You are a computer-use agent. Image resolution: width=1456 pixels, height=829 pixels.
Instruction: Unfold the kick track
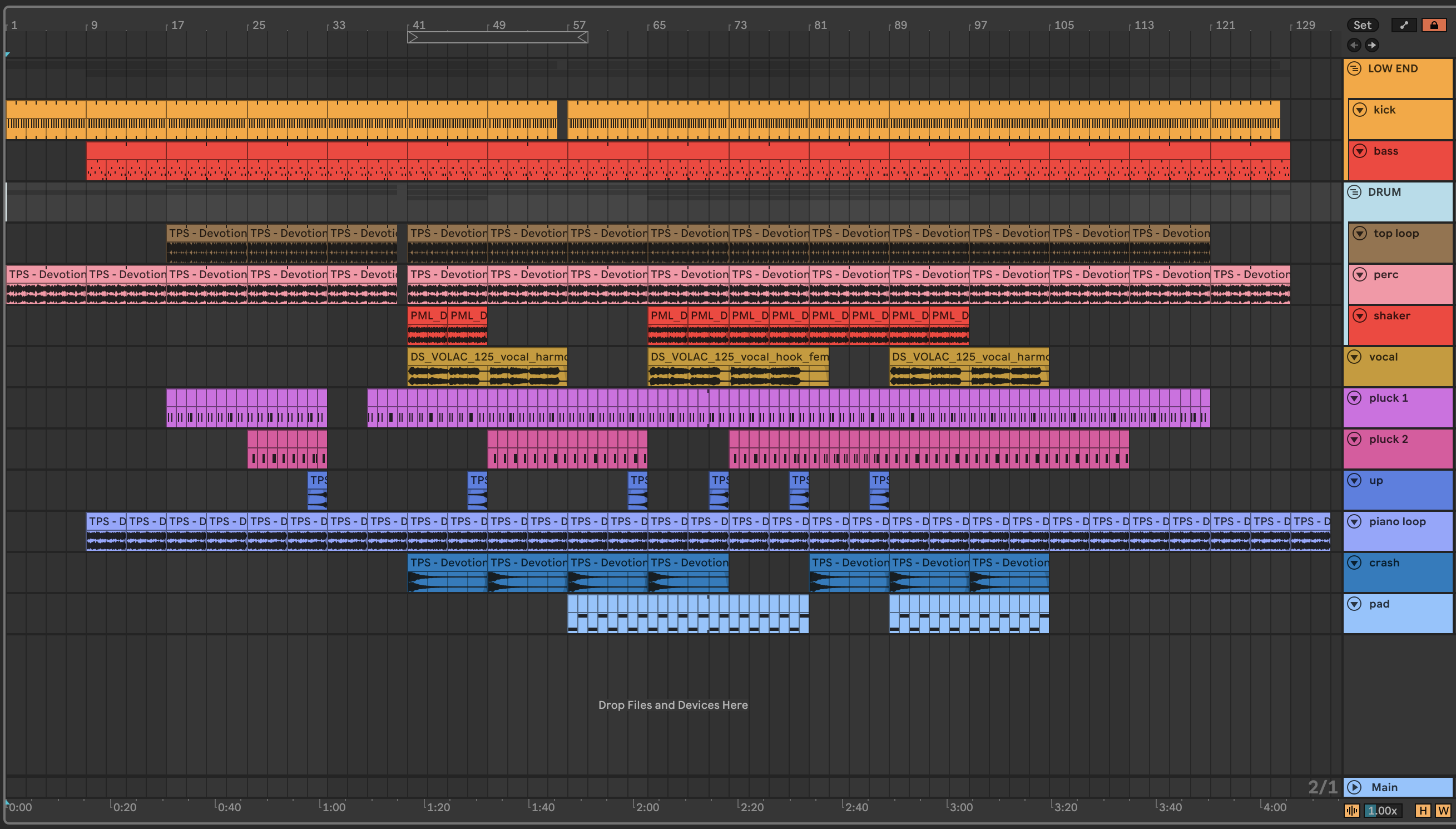[x=1360, y=110]
